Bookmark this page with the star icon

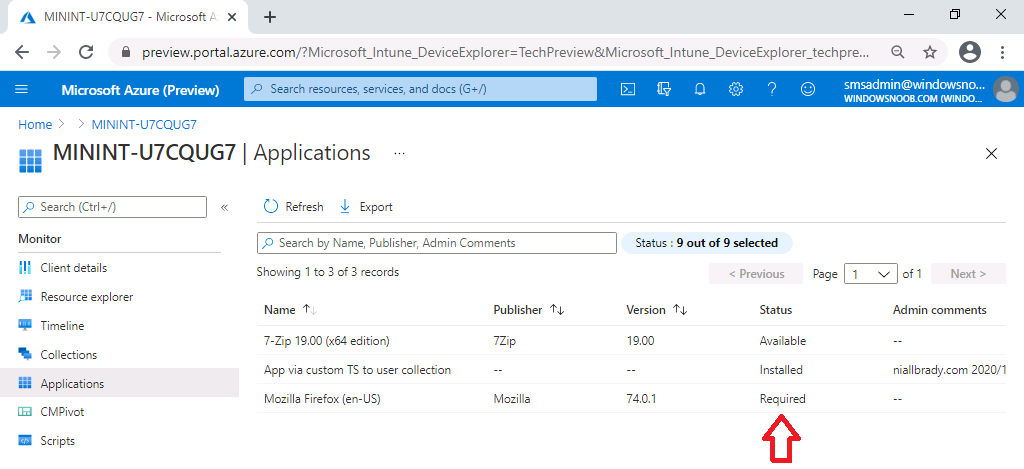[930, 52]
